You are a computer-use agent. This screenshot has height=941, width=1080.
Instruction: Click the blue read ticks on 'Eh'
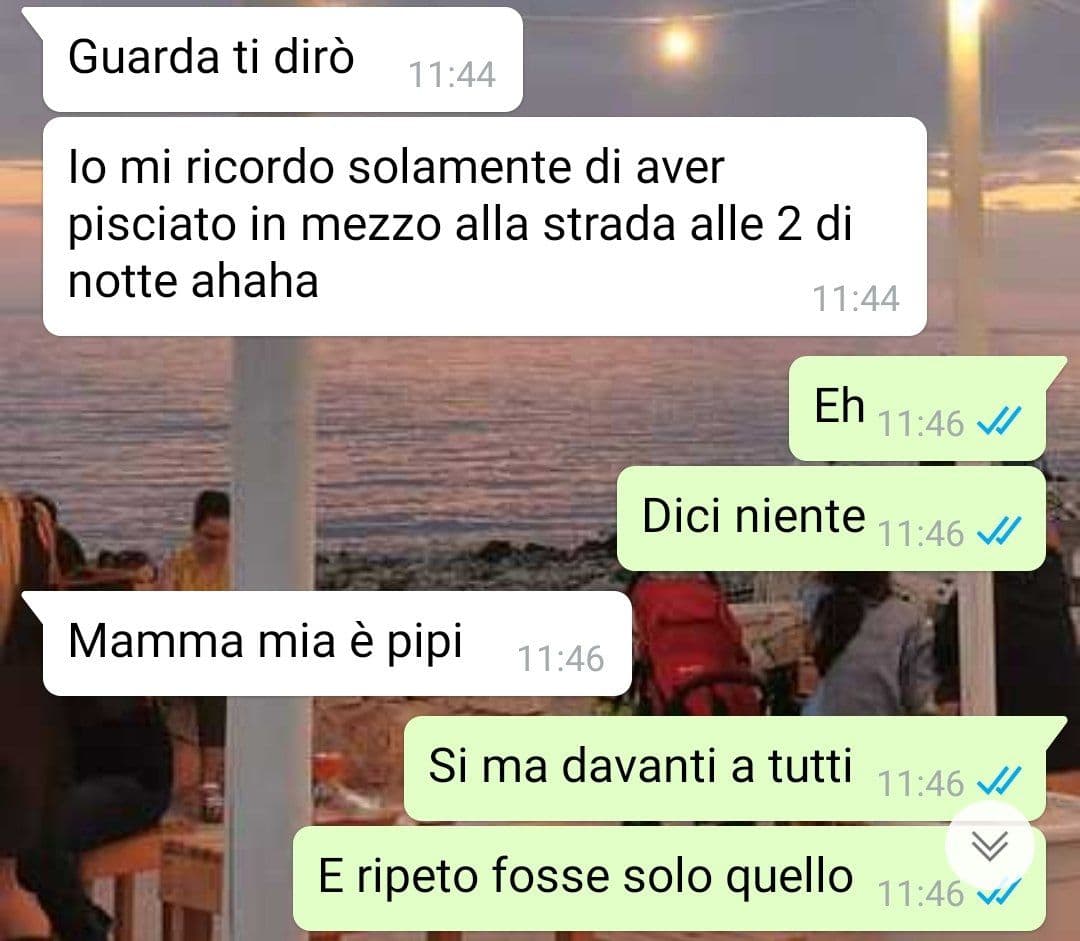coord(999,422)
